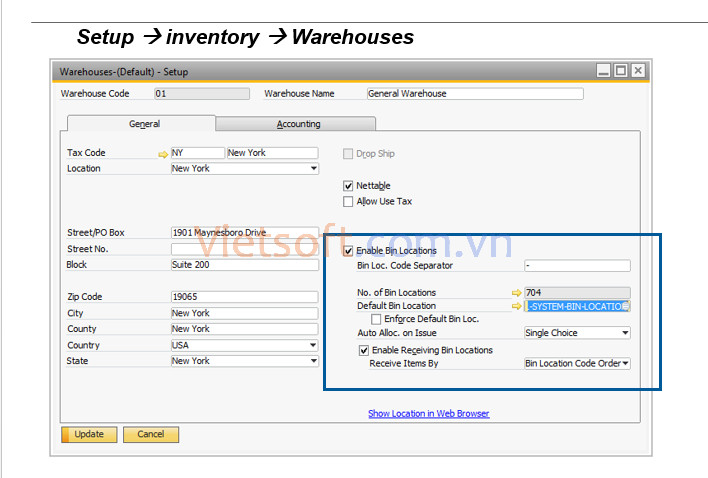Check Enforce Default Bin Loc. option
708x478 pixels.
[376, 319]
